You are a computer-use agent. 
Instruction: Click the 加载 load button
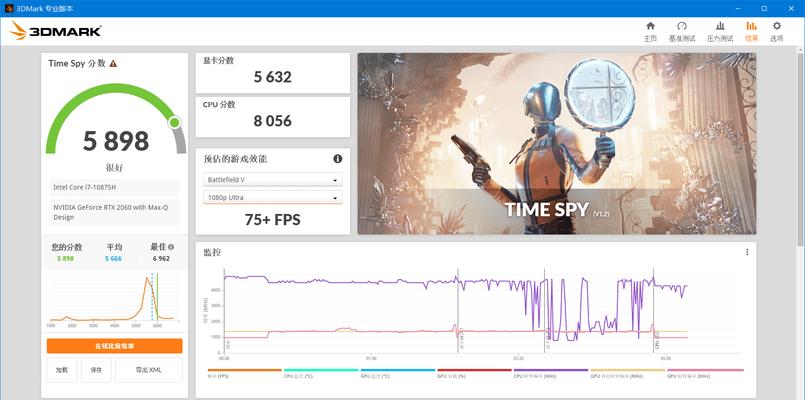click(62, 370)
